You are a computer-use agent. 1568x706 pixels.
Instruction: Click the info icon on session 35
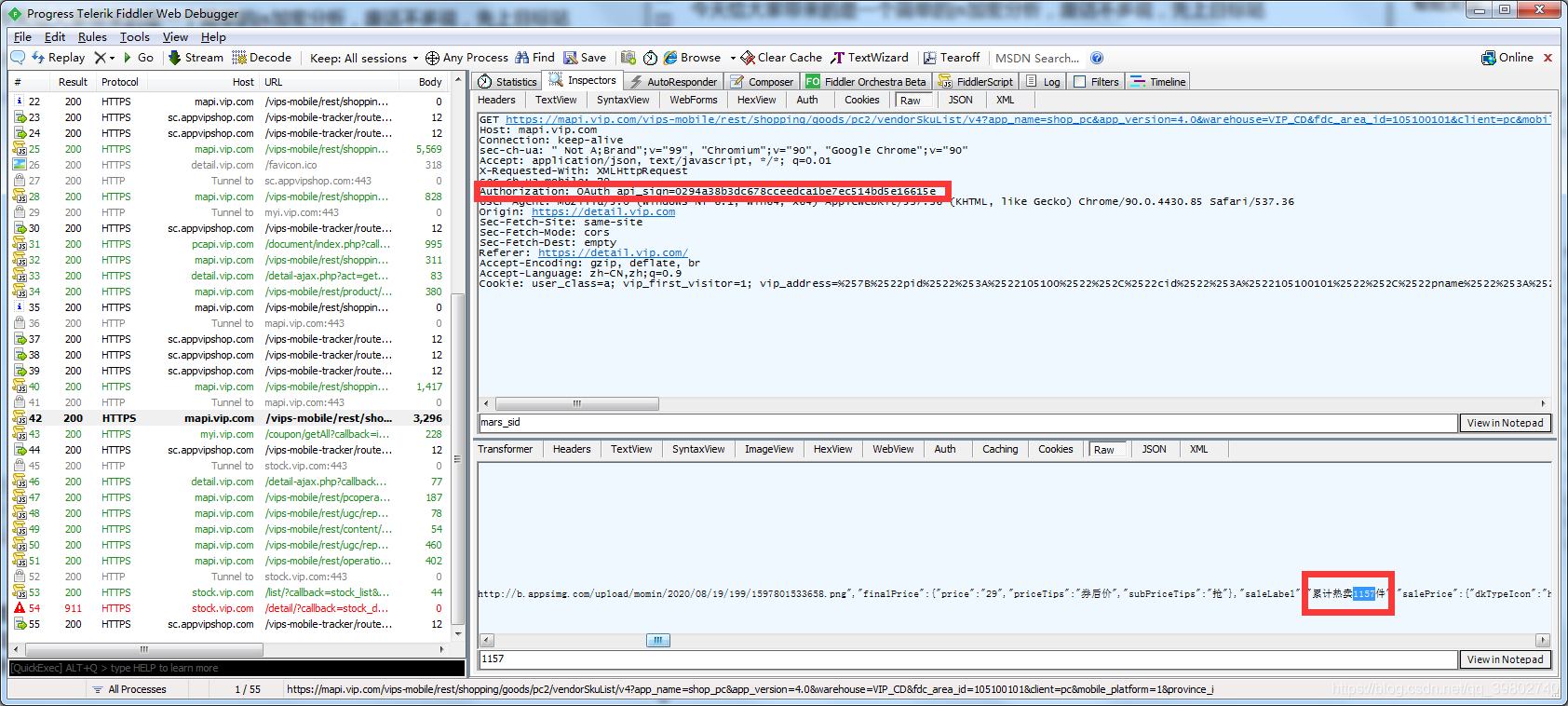pyautogui.click(x=20, y=307)
